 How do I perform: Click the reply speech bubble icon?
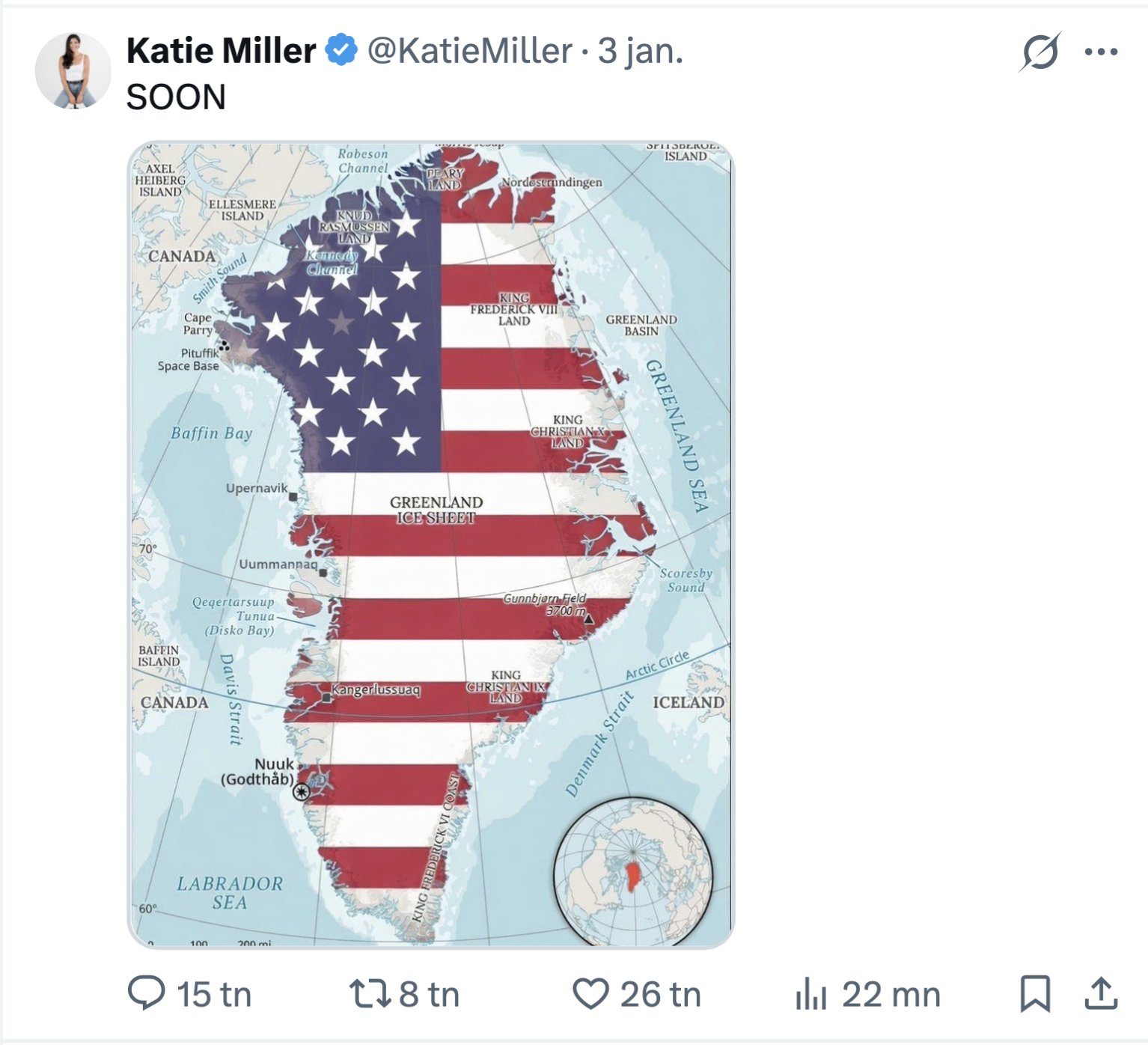(x=146, y=993)
